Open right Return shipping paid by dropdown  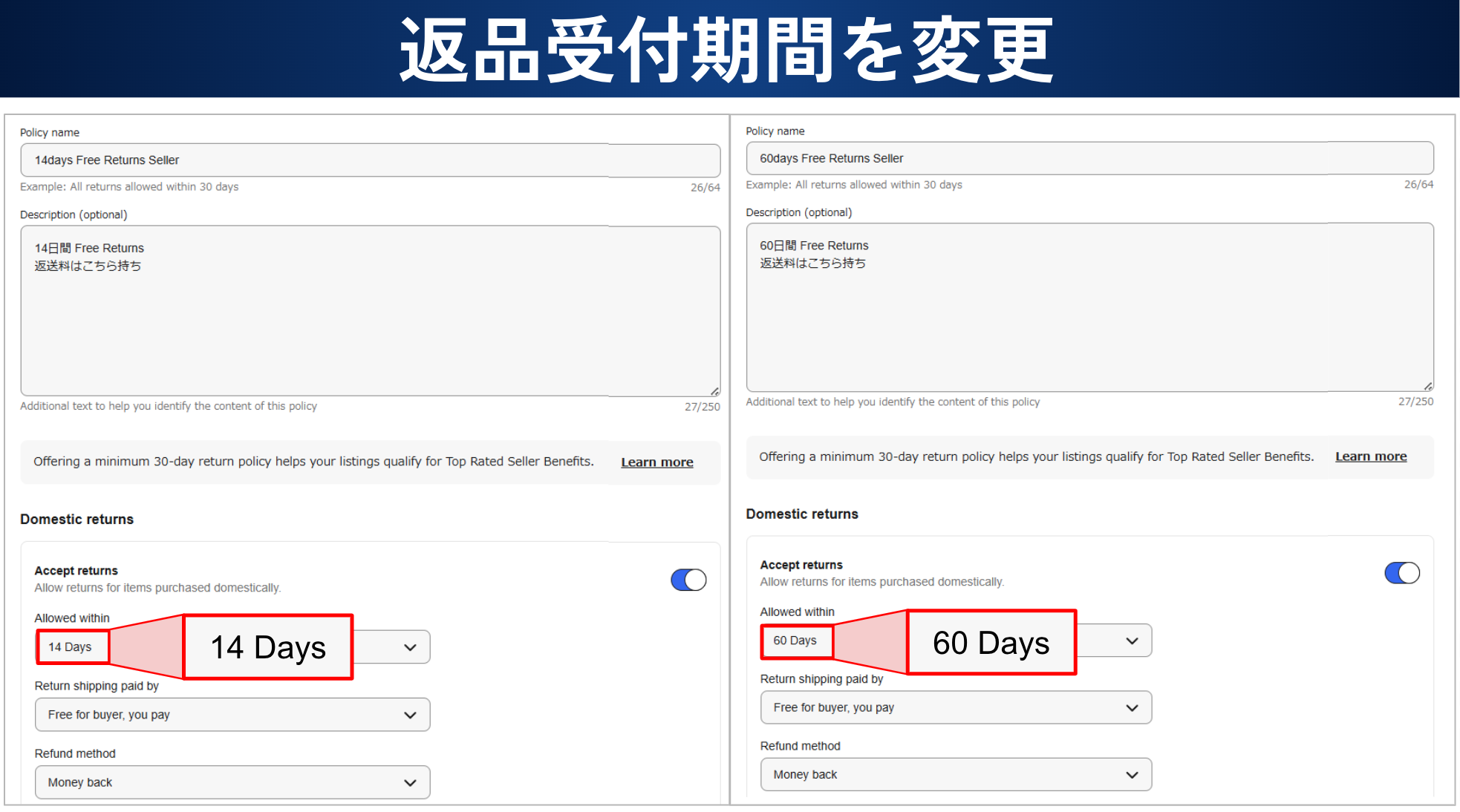pyautogui.click(x=955, y=707)
